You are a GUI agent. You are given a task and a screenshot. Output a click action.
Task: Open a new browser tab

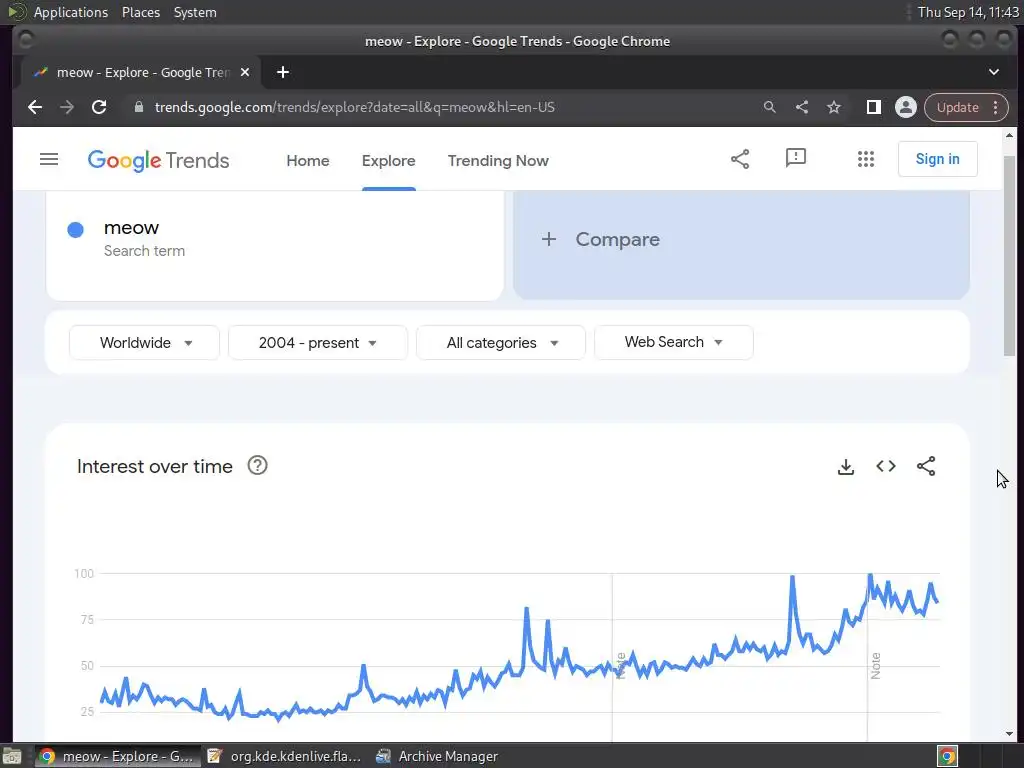pos(283,72)
